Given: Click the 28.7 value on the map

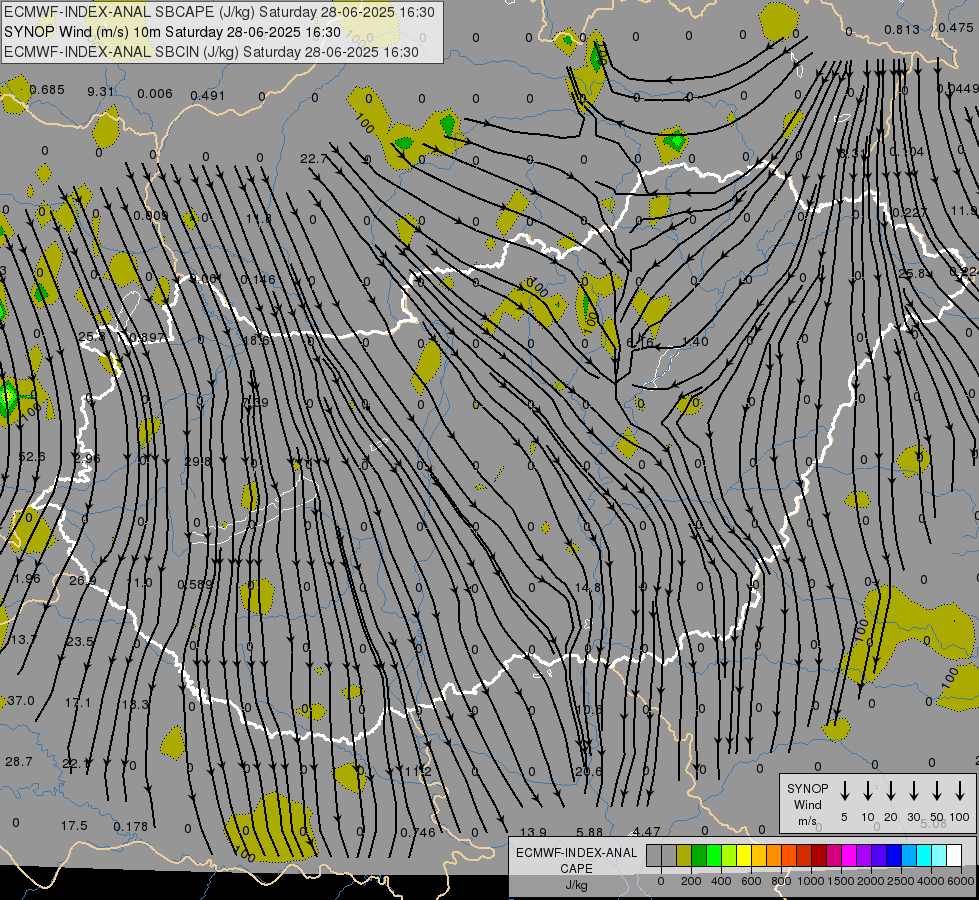Looking at the screenshot, I should [x=19, y=762].
